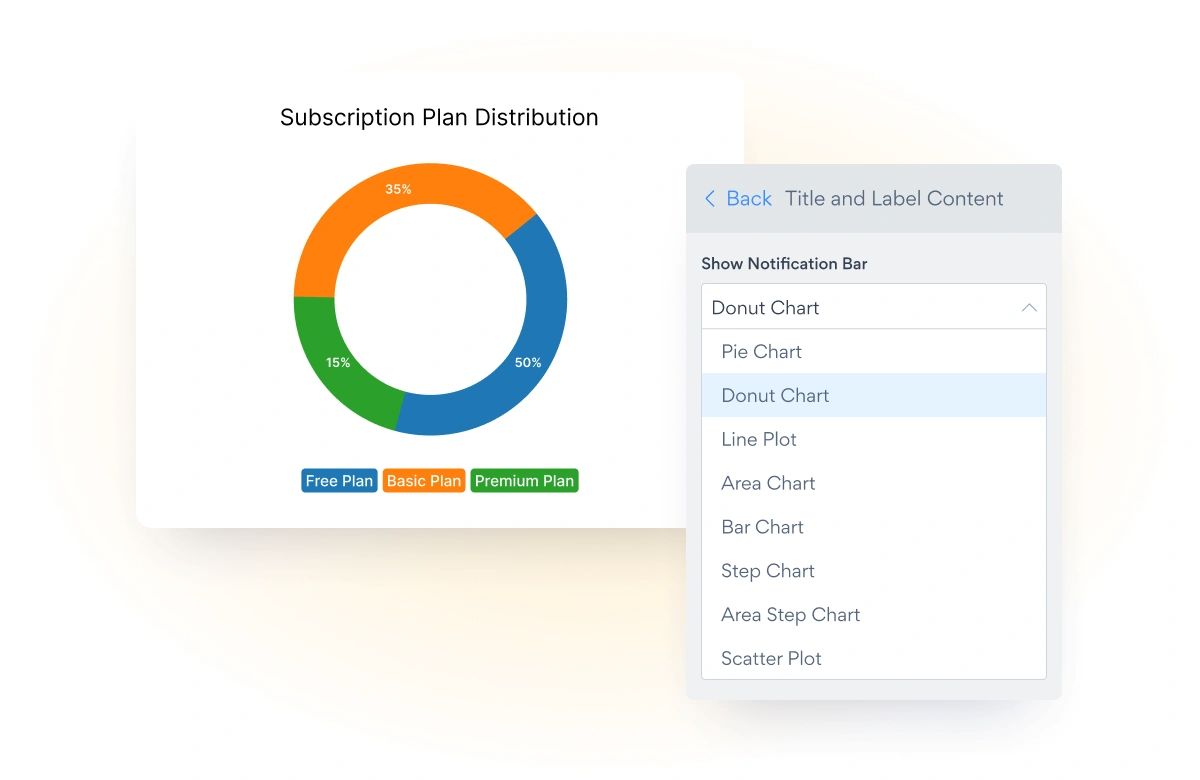Click the Back link
Image resolution: width=1200 pixels, height=780 pixels.
[749, 199]
